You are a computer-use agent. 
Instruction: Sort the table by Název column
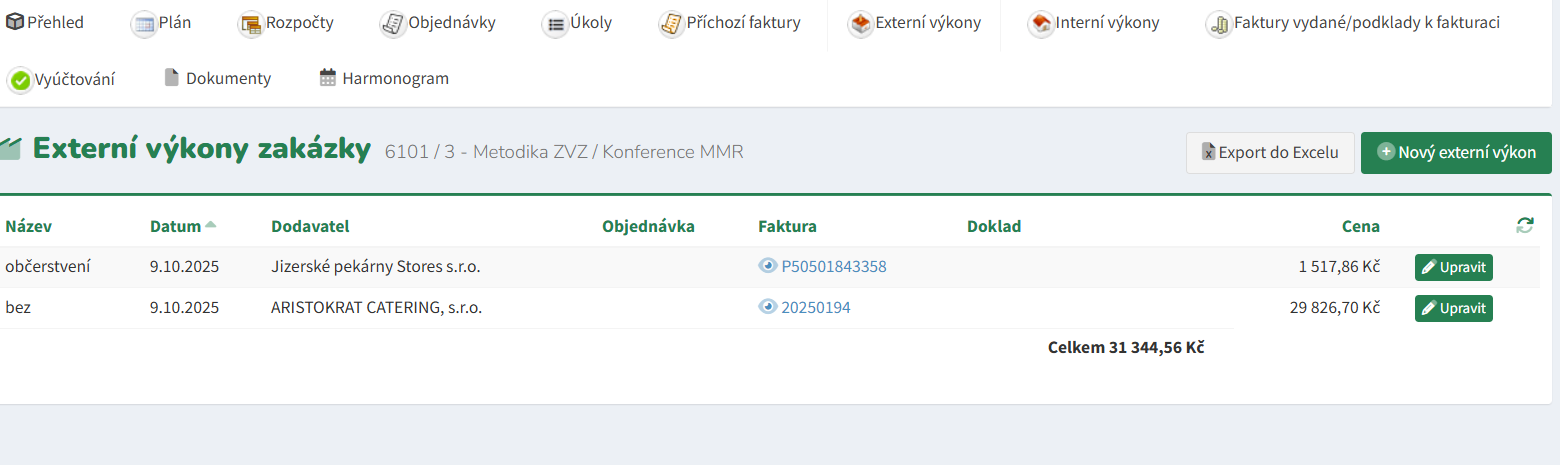[x=28, y=226]
